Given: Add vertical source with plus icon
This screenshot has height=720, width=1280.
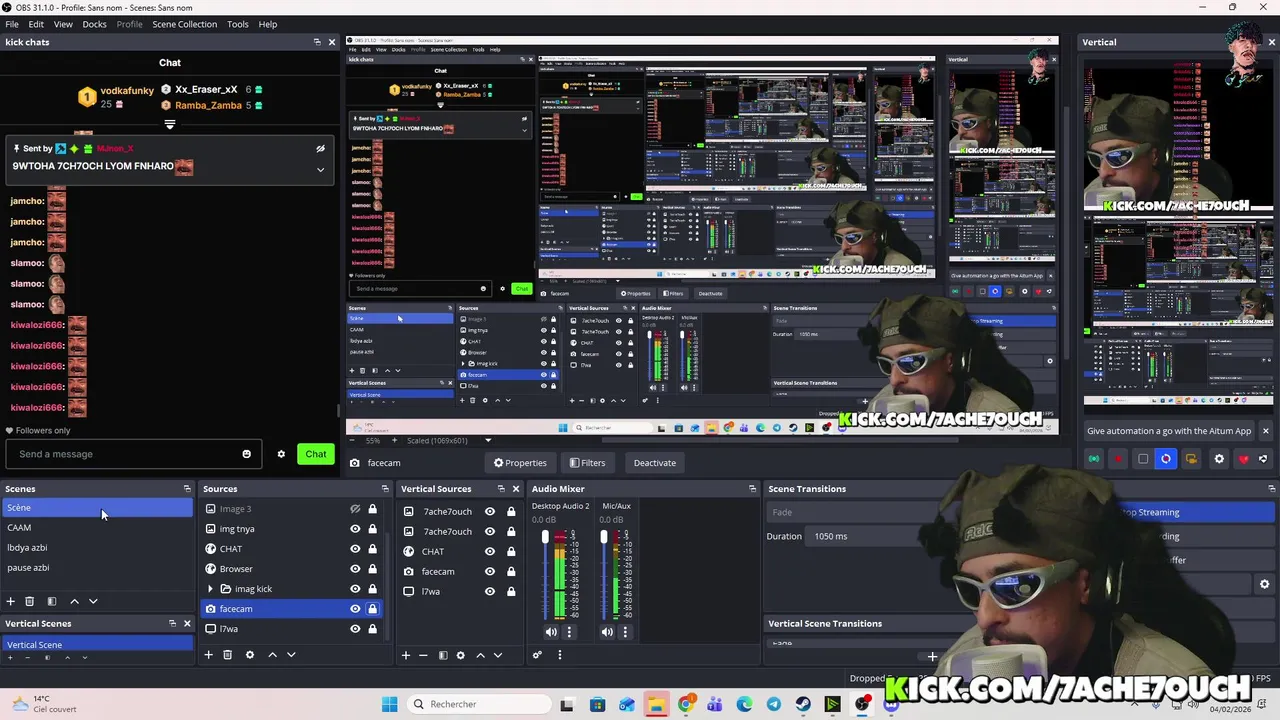Looking at the screenshot, I should tap(406, 655).
